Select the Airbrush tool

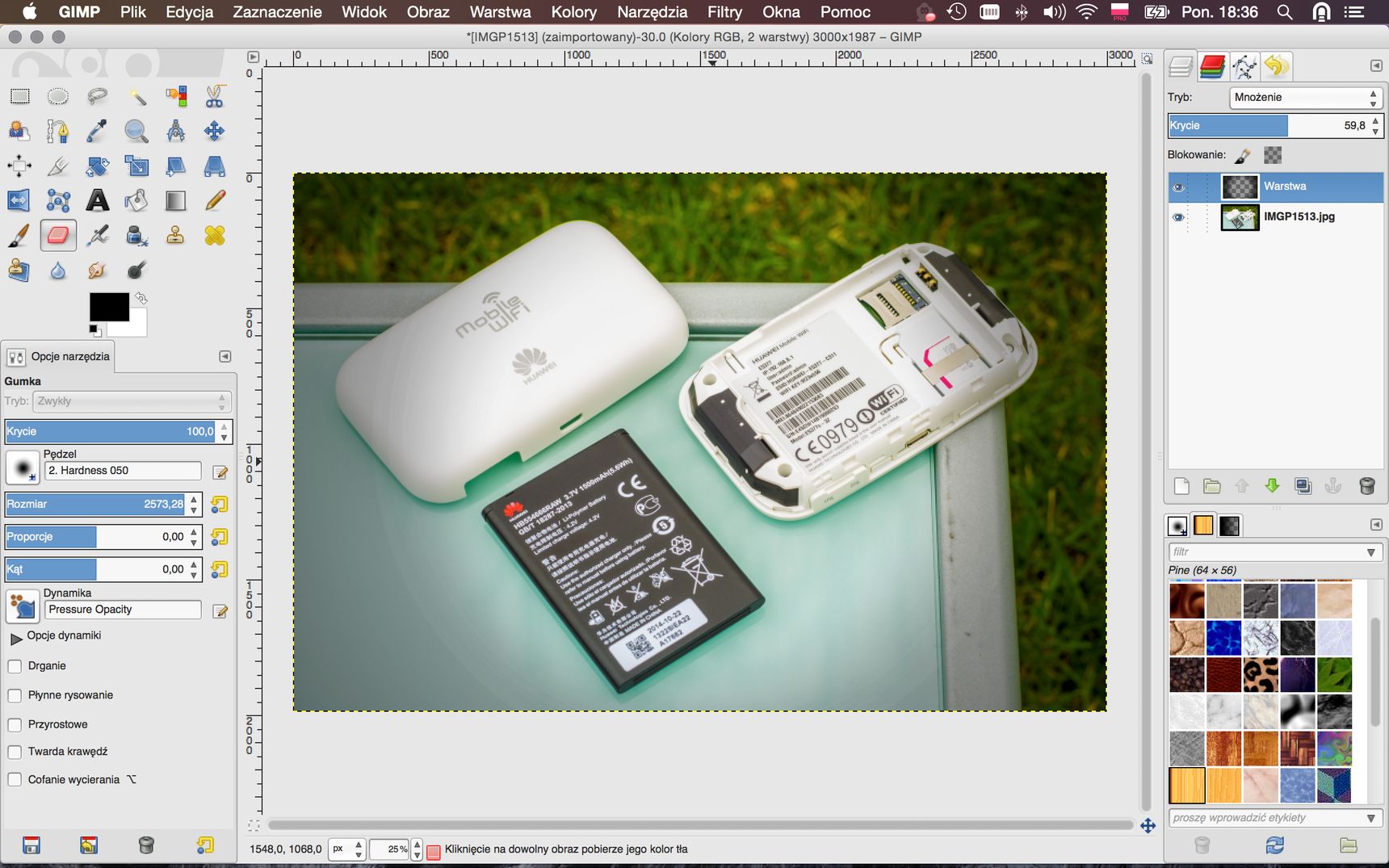click(x=98, y=235)
